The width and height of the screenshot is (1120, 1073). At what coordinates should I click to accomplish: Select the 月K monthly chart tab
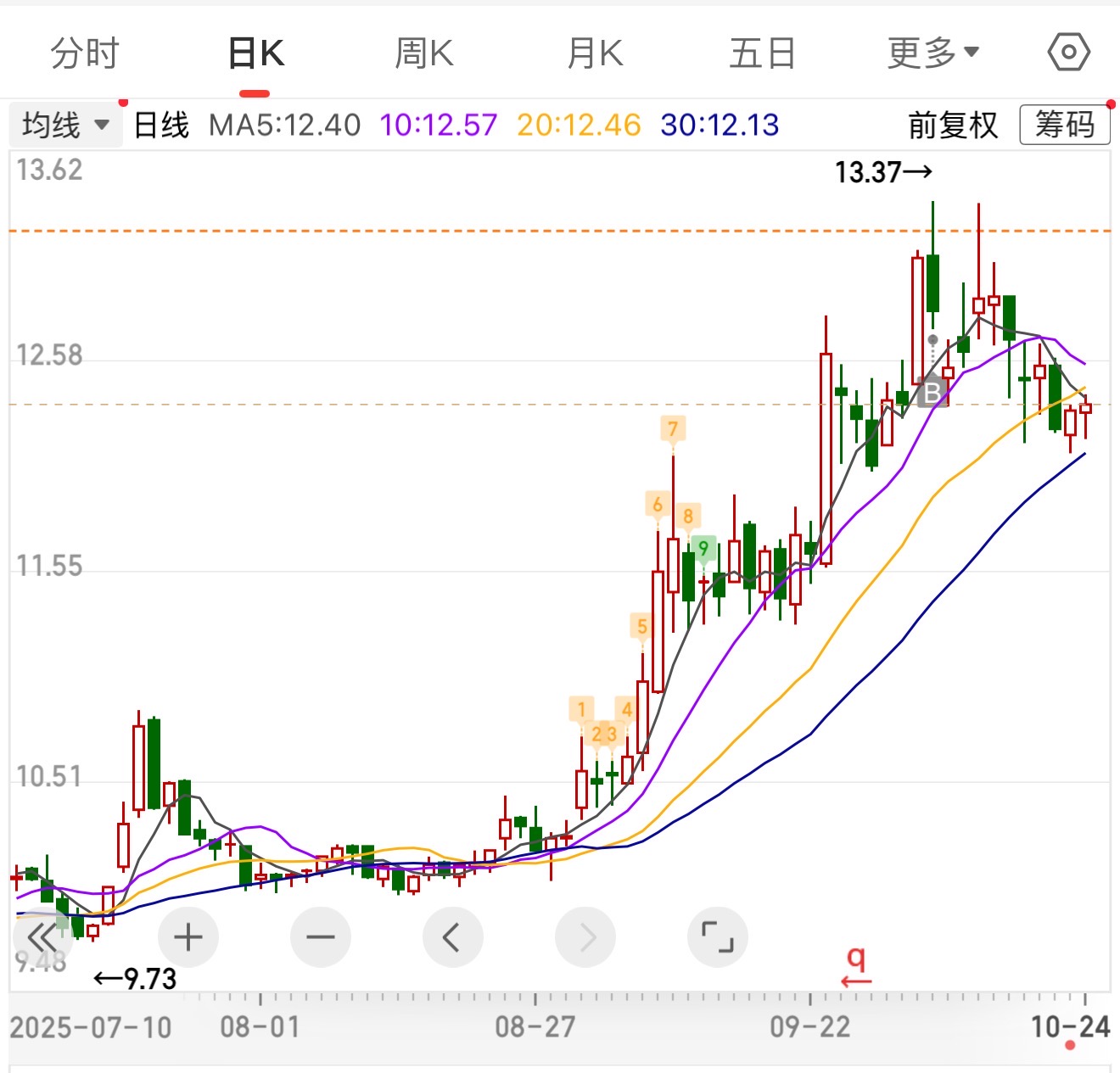595,53
